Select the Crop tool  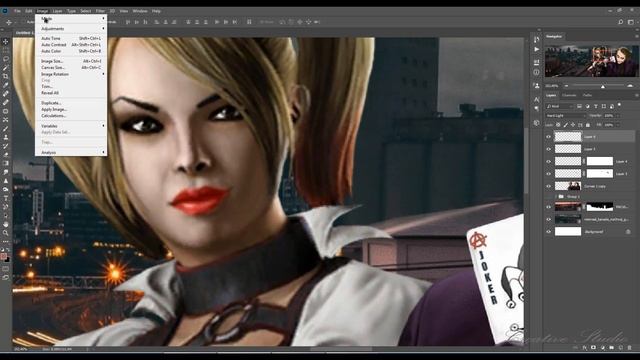6,76
